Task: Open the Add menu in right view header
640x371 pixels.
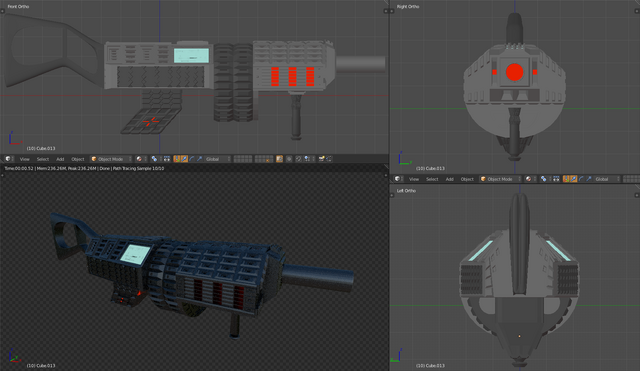Action: pyautogui.click(x=449, y=179)
